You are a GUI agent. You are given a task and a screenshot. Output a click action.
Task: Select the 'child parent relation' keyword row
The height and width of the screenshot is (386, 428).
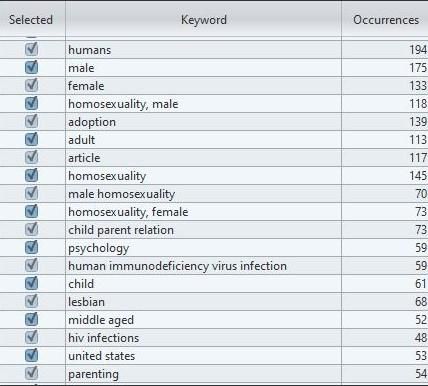point(214,230)
